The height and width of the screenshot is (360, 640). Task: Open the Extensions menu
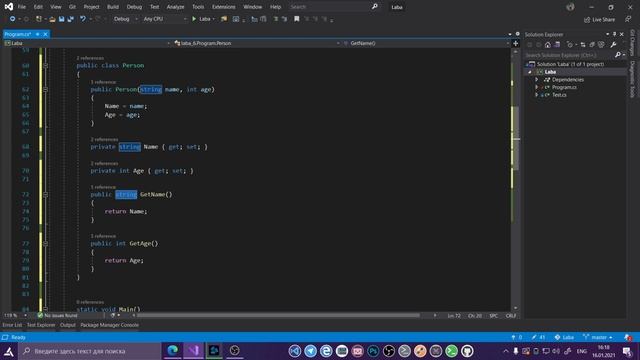224,7
